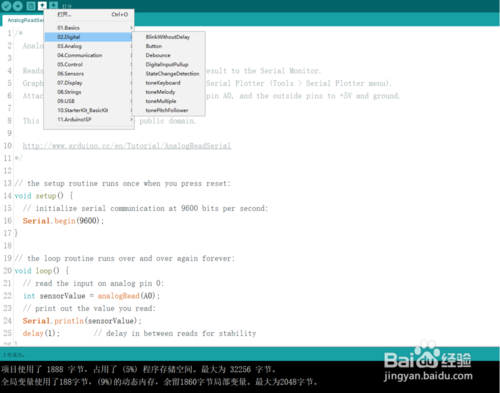The height and width of the screenshot is (393, 500).
Task: Open the 05.Control examples submenu
Action: coord(89,64)
